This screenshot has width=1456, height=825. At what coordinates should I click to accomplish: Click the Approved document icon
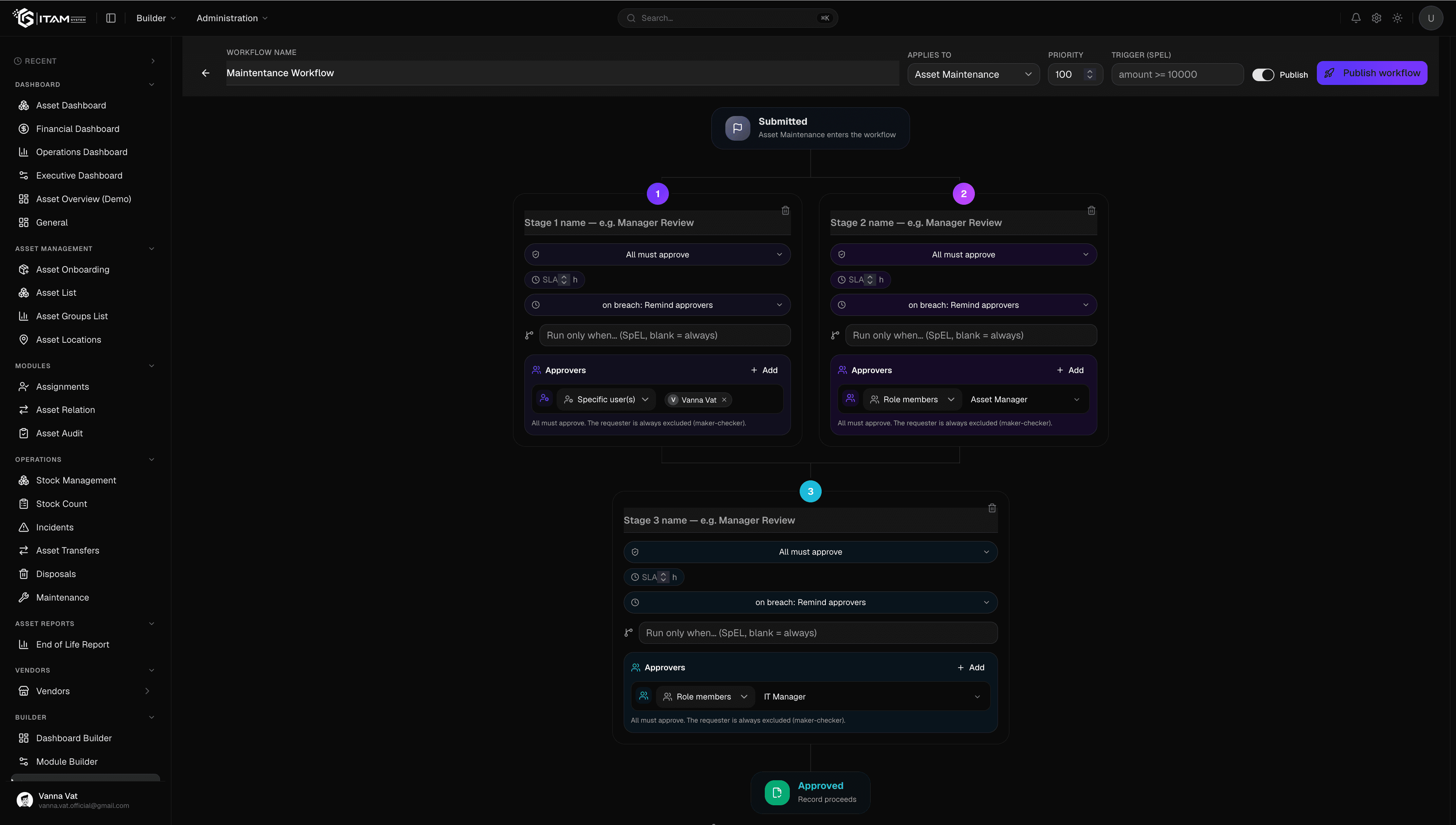pos(777,792)
